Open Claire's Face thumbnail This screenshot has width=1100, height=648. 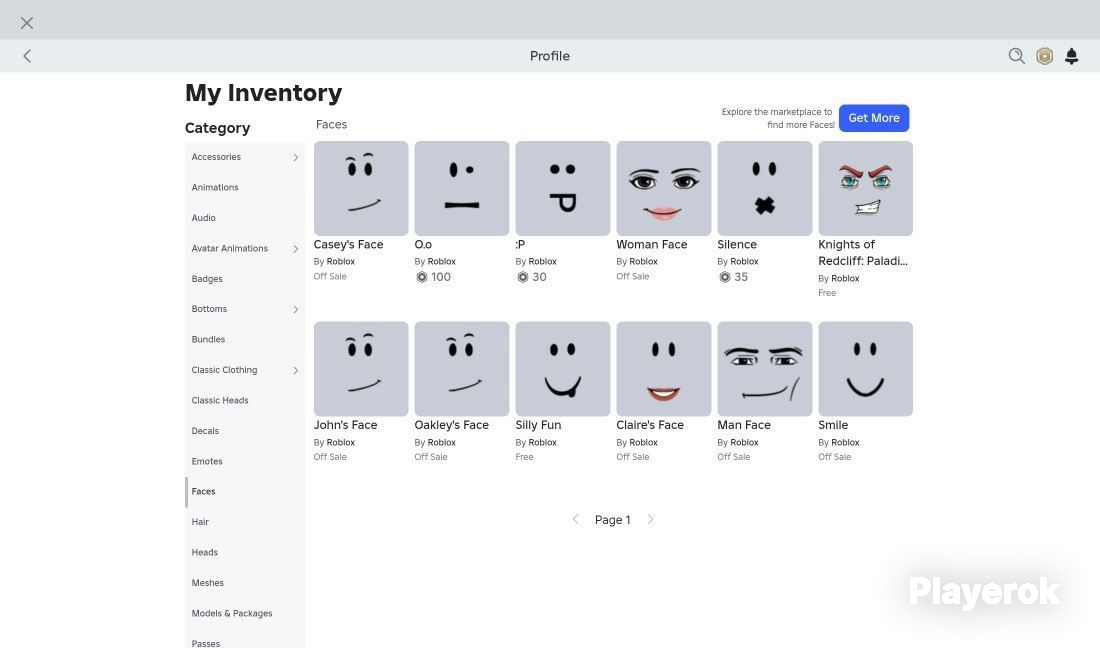[x=664, y=369]
